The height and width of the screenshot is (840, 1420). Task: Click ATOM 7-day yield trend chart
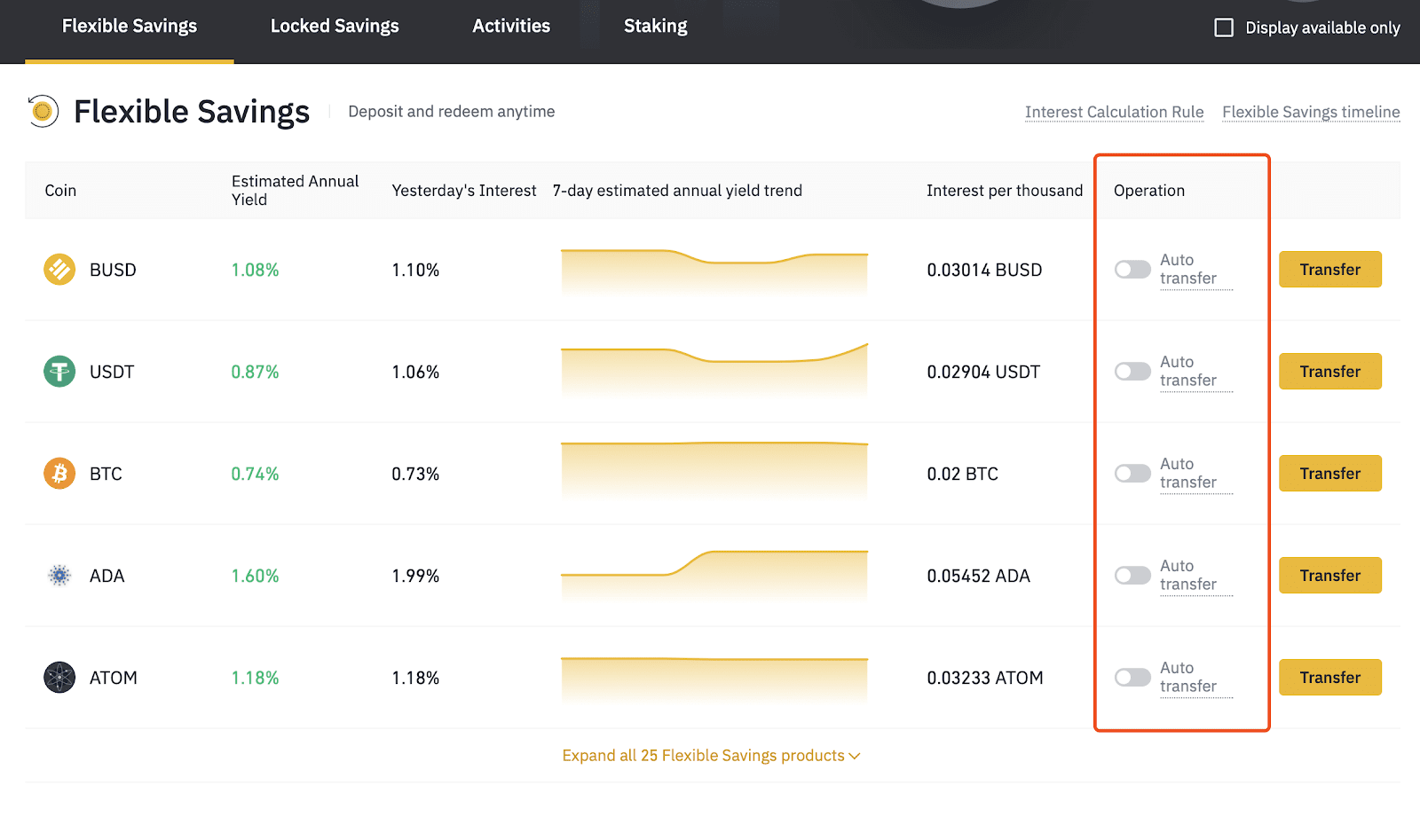pos(714,680)
